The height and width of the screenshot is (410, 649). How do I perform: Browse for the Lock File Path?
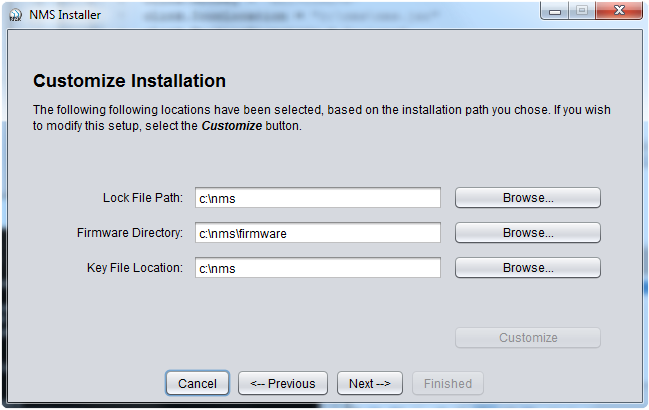(528, 198)
